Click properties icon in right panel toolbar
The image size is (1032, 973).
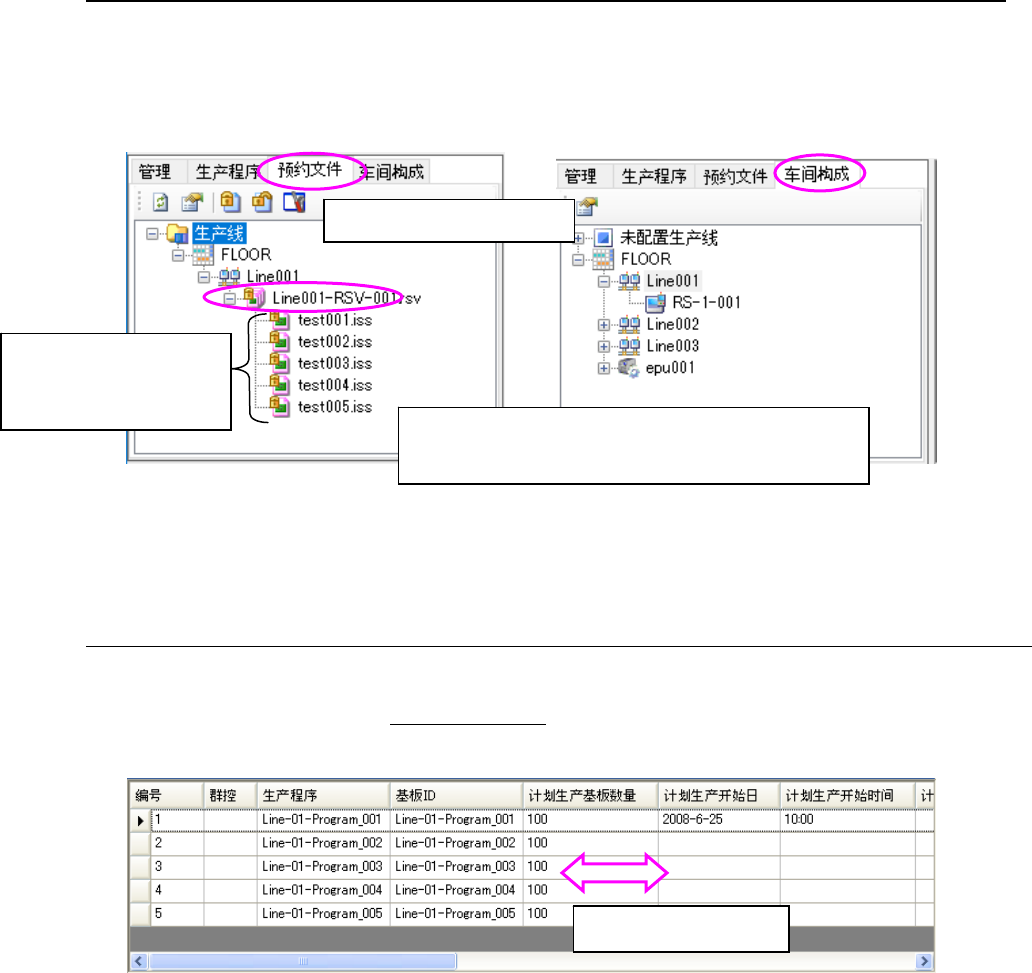click(587, 206)
